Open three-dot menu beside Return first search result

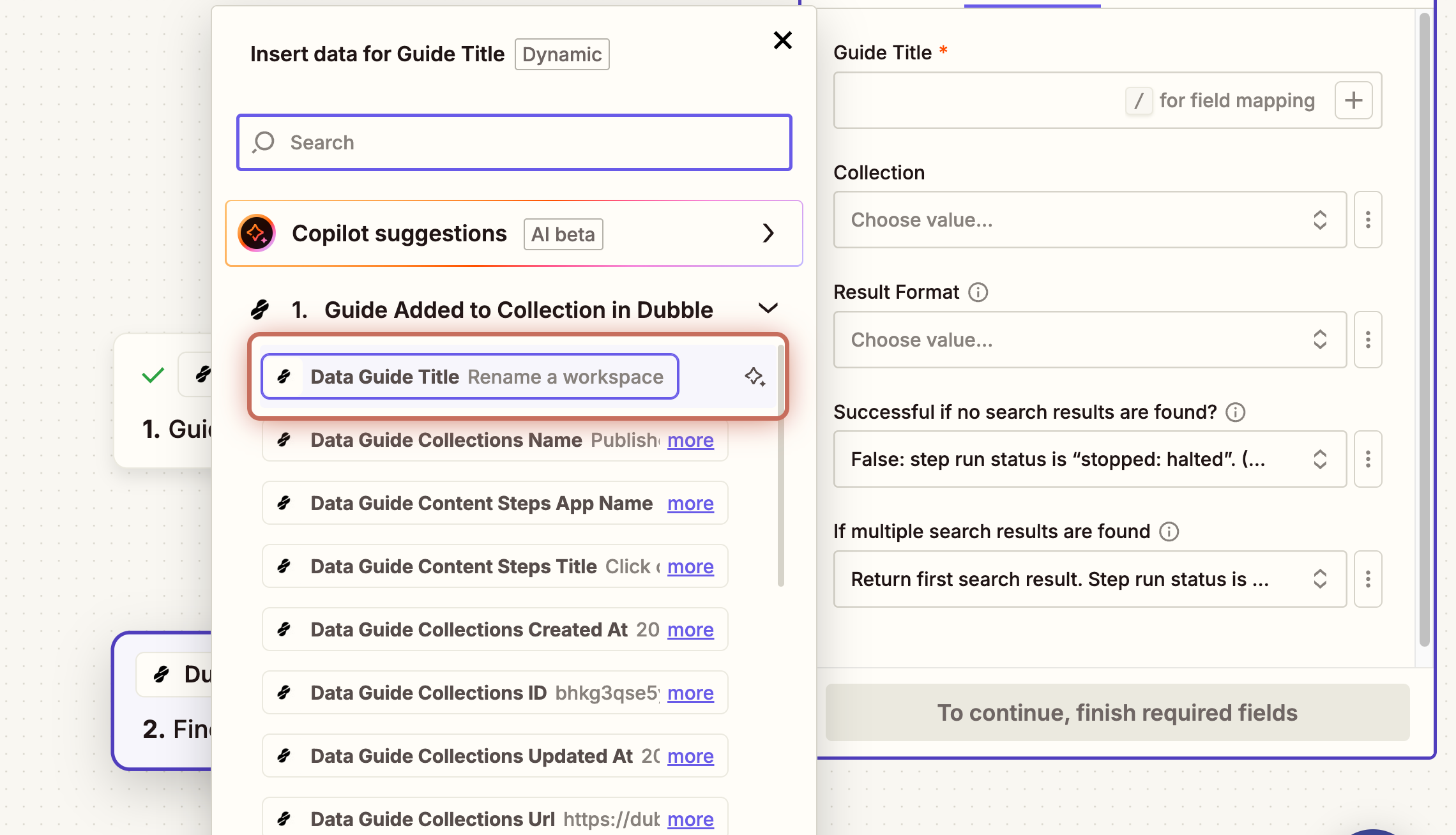pos(1368,579)
